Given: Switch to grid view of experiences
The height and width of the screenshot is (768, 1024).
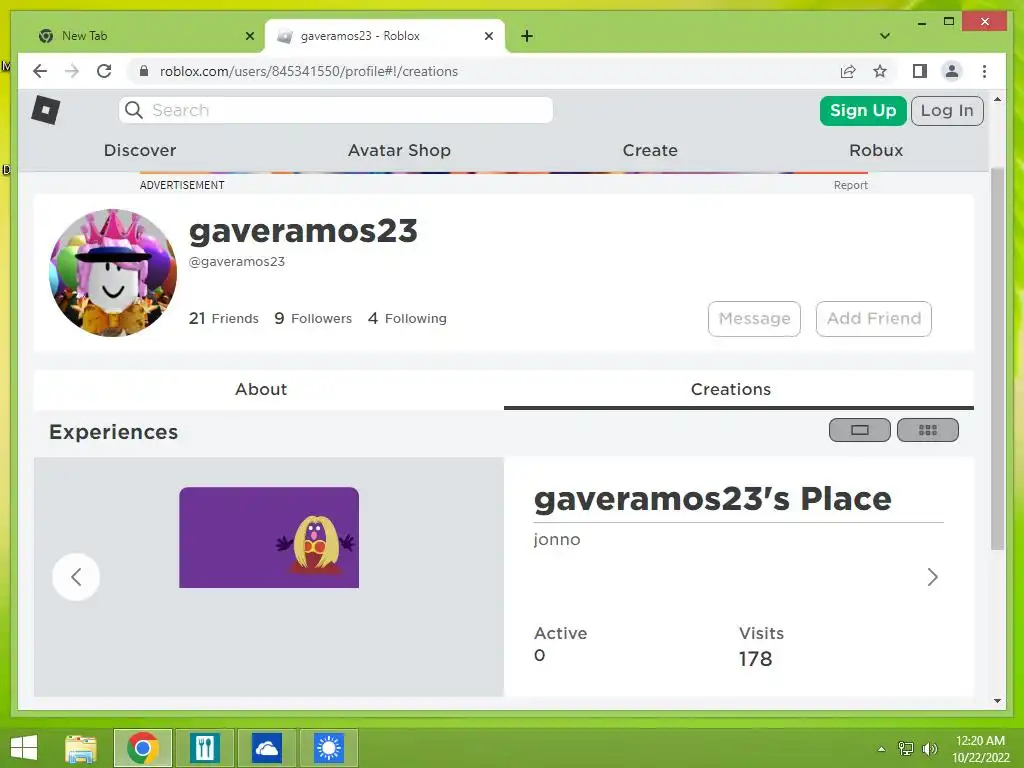Looking at the screenshot, I should [x=927, y=430].
